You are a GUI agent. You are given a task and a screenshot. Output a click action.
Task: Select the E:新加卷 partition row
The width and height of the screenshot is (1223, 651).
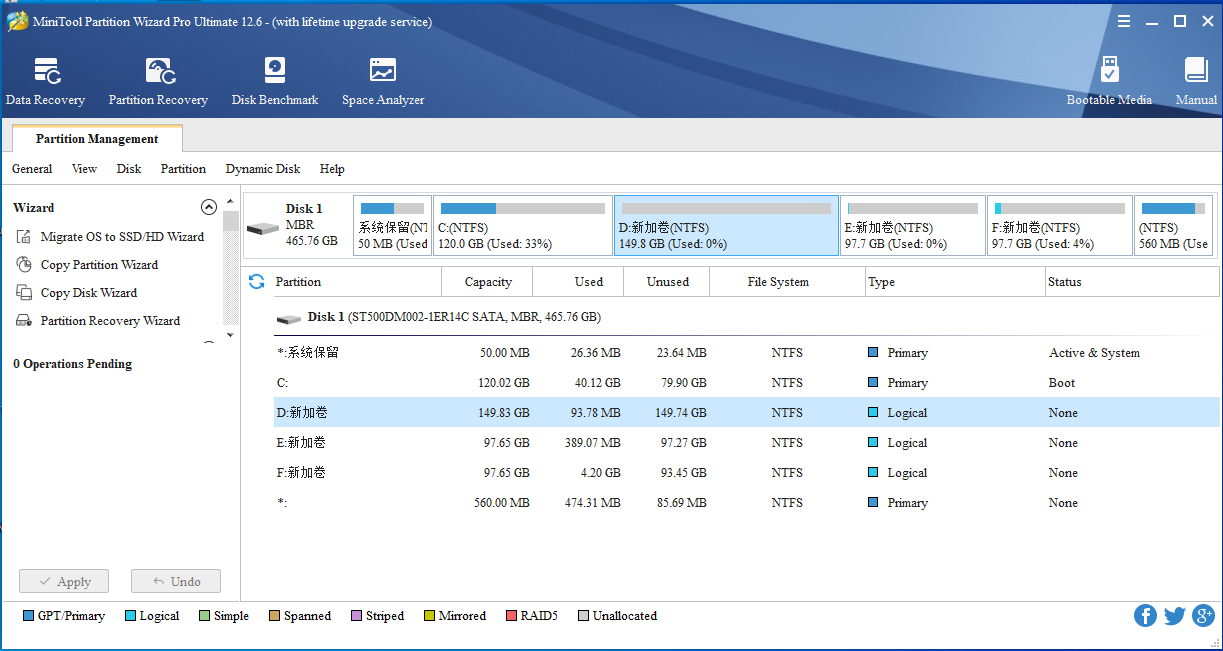click(x=746, y=443)
